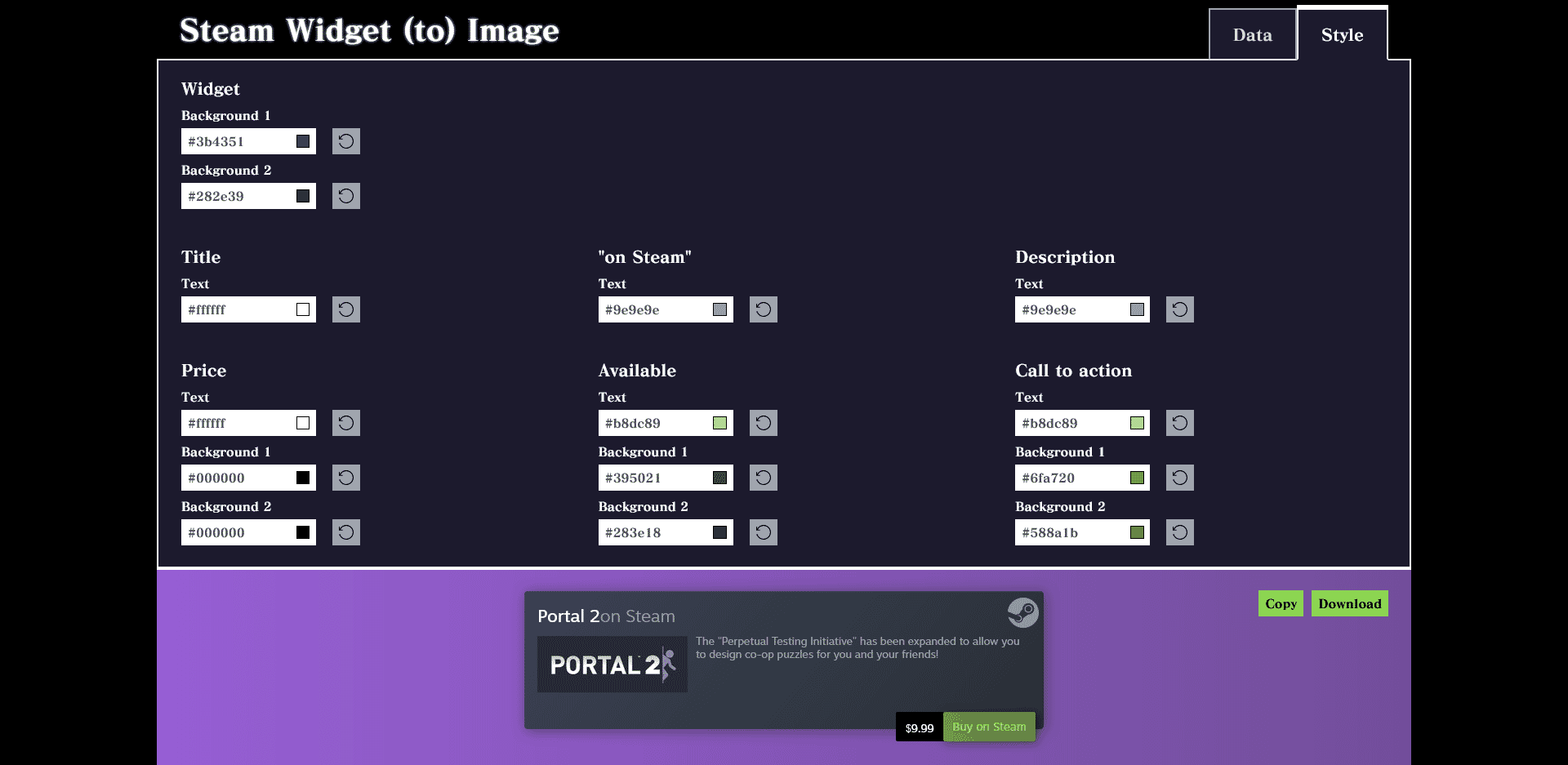Open Call to action Background 2 swatch

[x=1137, y=532]
